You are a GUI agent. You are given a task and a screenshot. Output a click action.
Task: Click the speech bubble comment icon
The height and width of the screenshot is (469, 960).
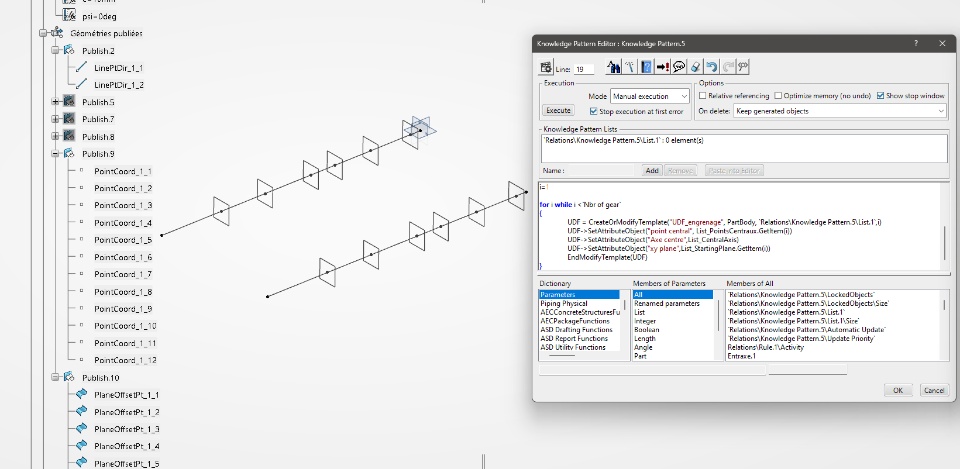click(x=678, y=67)
